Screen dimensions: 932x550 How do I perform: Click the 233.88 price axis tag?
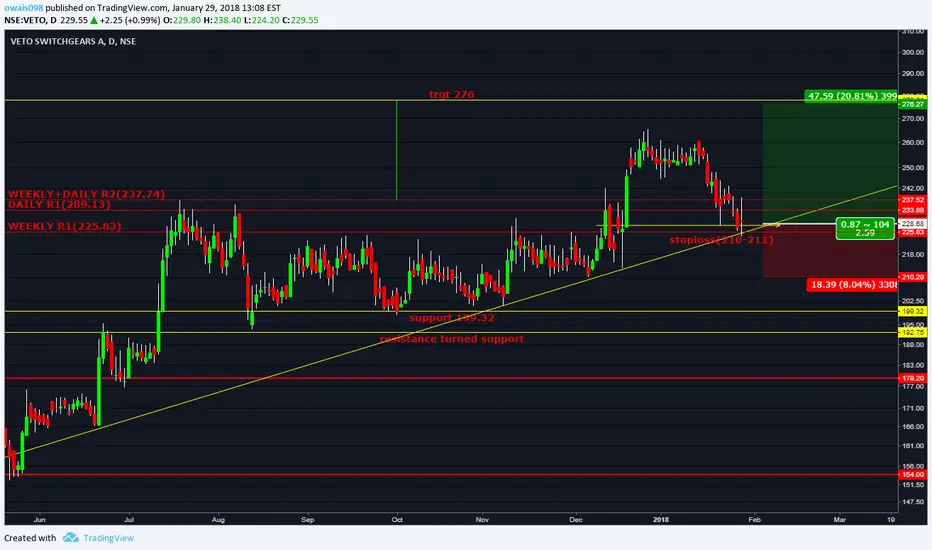(x=912, y=210)
